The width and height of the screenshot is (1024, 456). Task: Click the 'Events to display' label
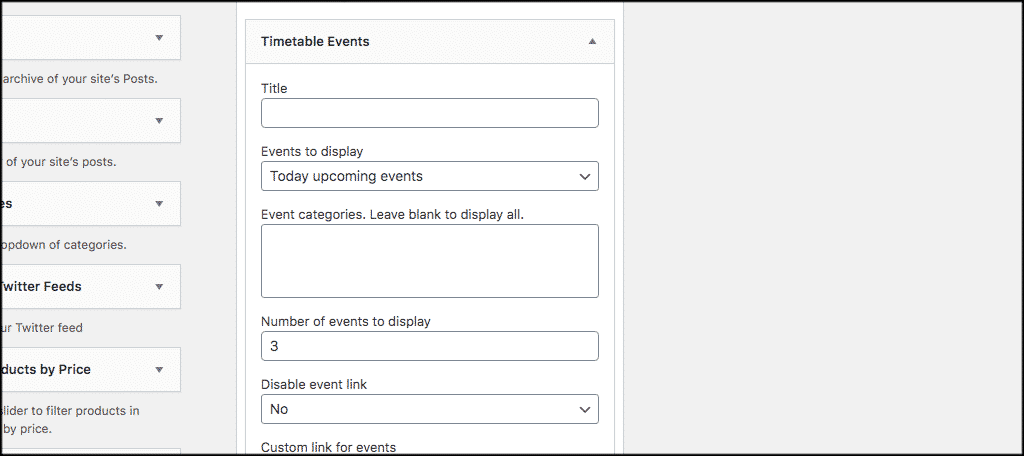(312, 152)
